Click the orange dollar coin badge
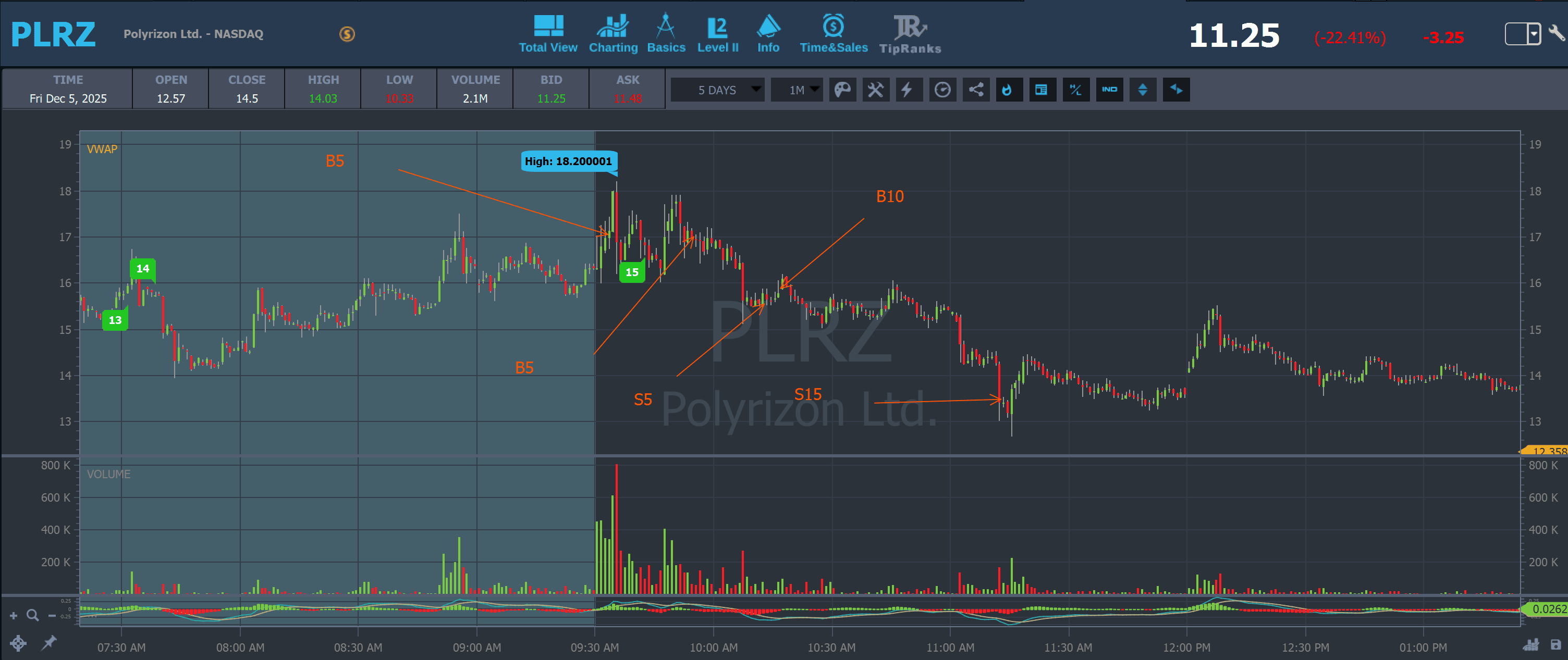1568x660 pixels. pos(347,34)
